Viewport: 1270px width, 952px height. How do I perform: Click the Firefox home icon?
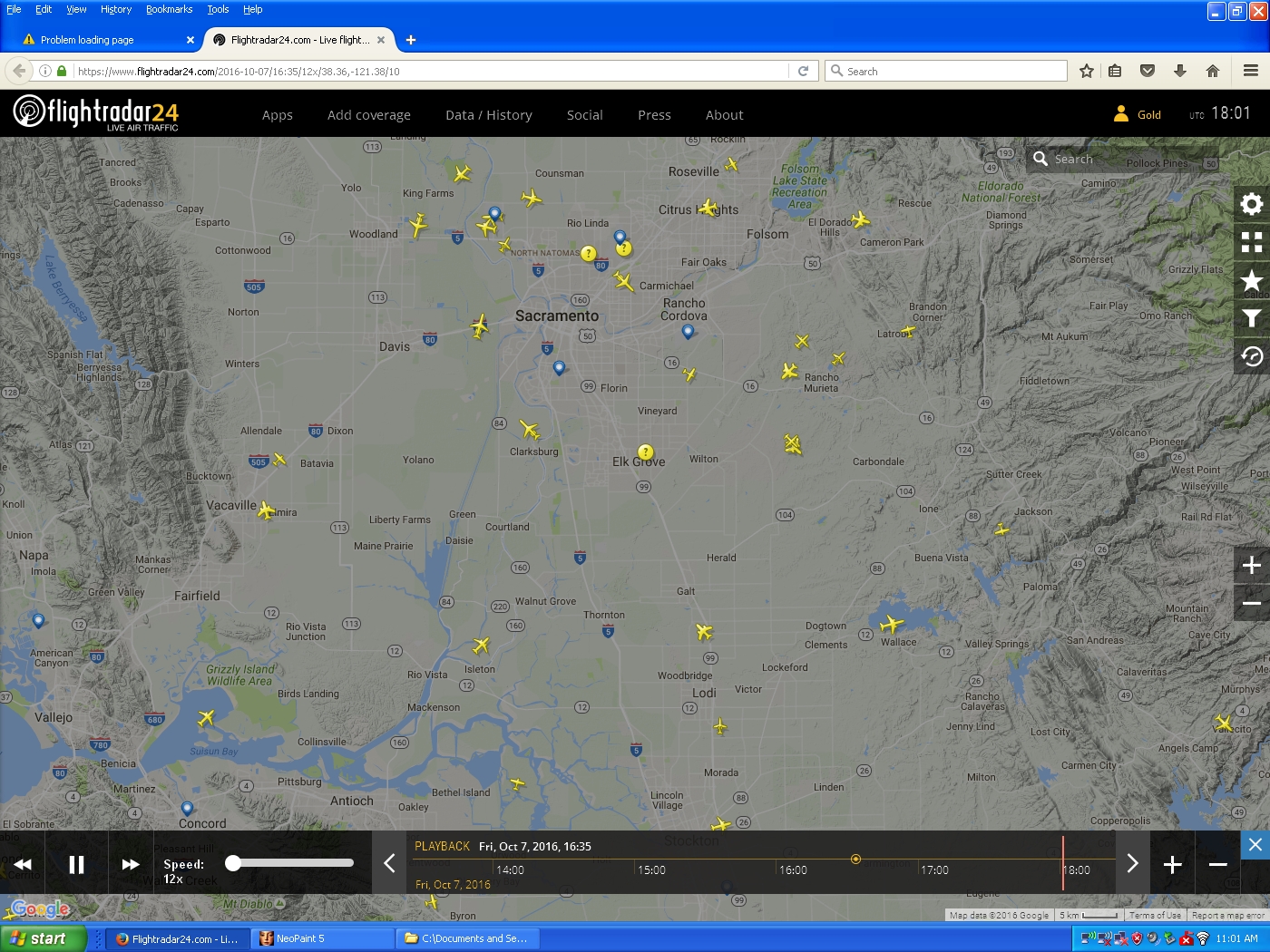pos(1212,71)
